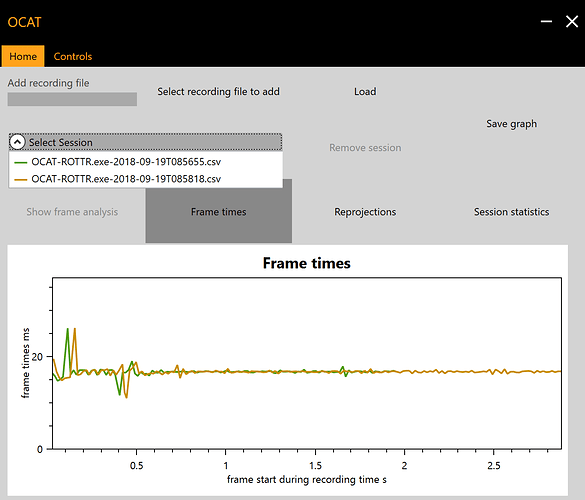Open the Select Session dropdown header
This screenshot has width=585, height=500.
[145, 142]
